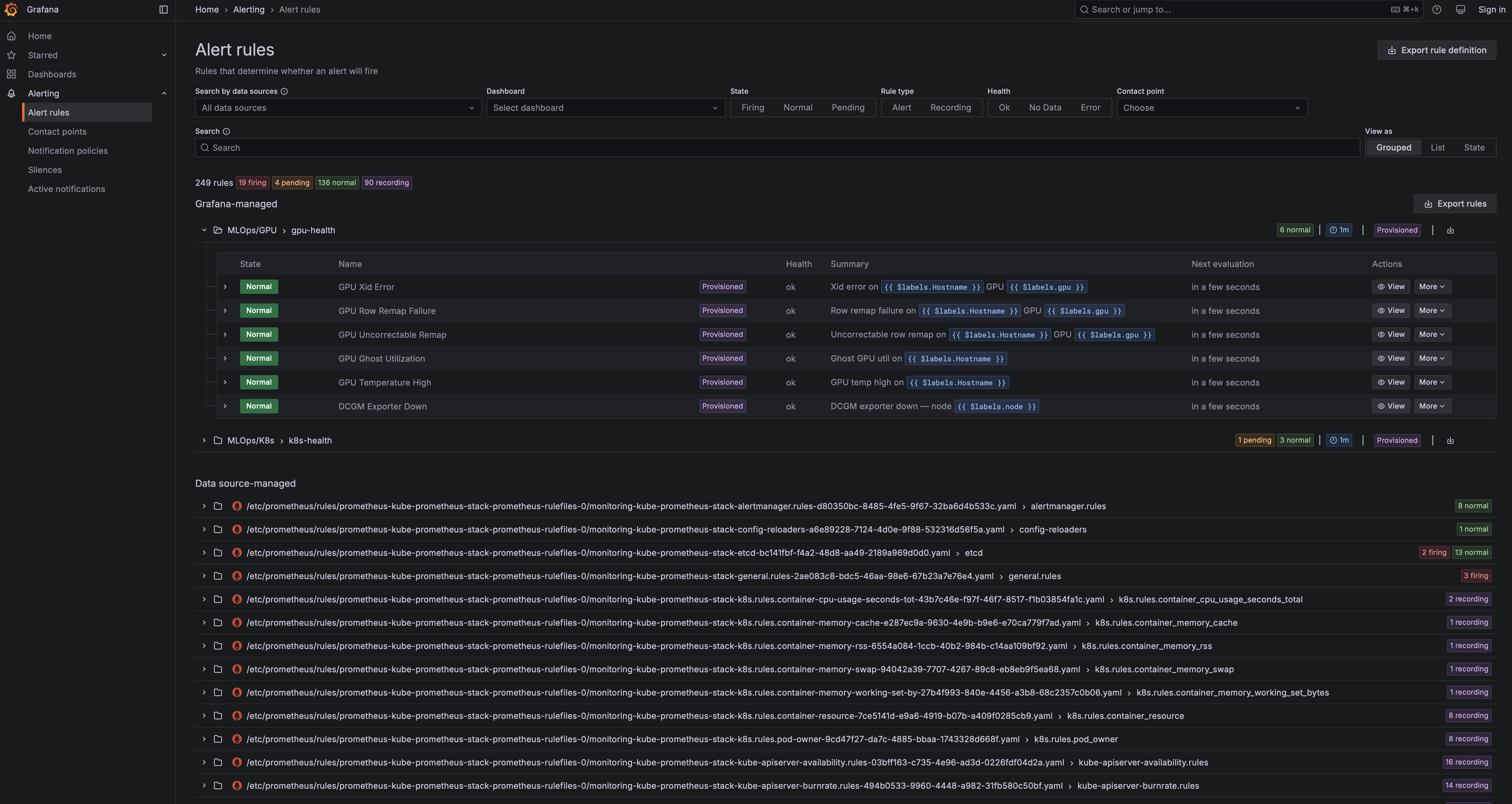This screenshot has height=804, width=1512.
Task: Click the 1m interval badge on gpu-health
Action: 1339,230
